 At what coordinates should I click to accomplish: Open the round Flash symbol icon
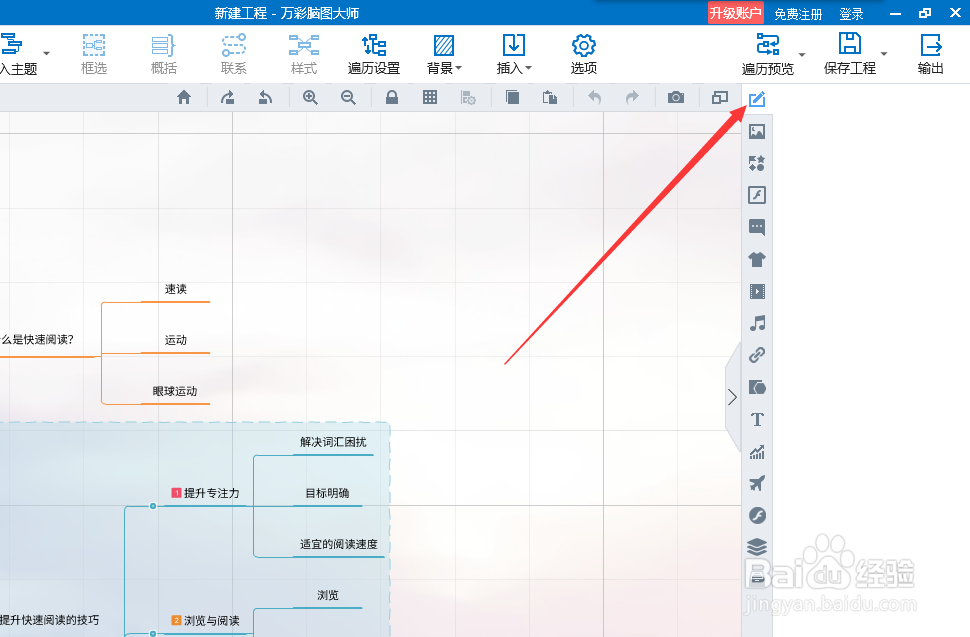tap(757, 515)
